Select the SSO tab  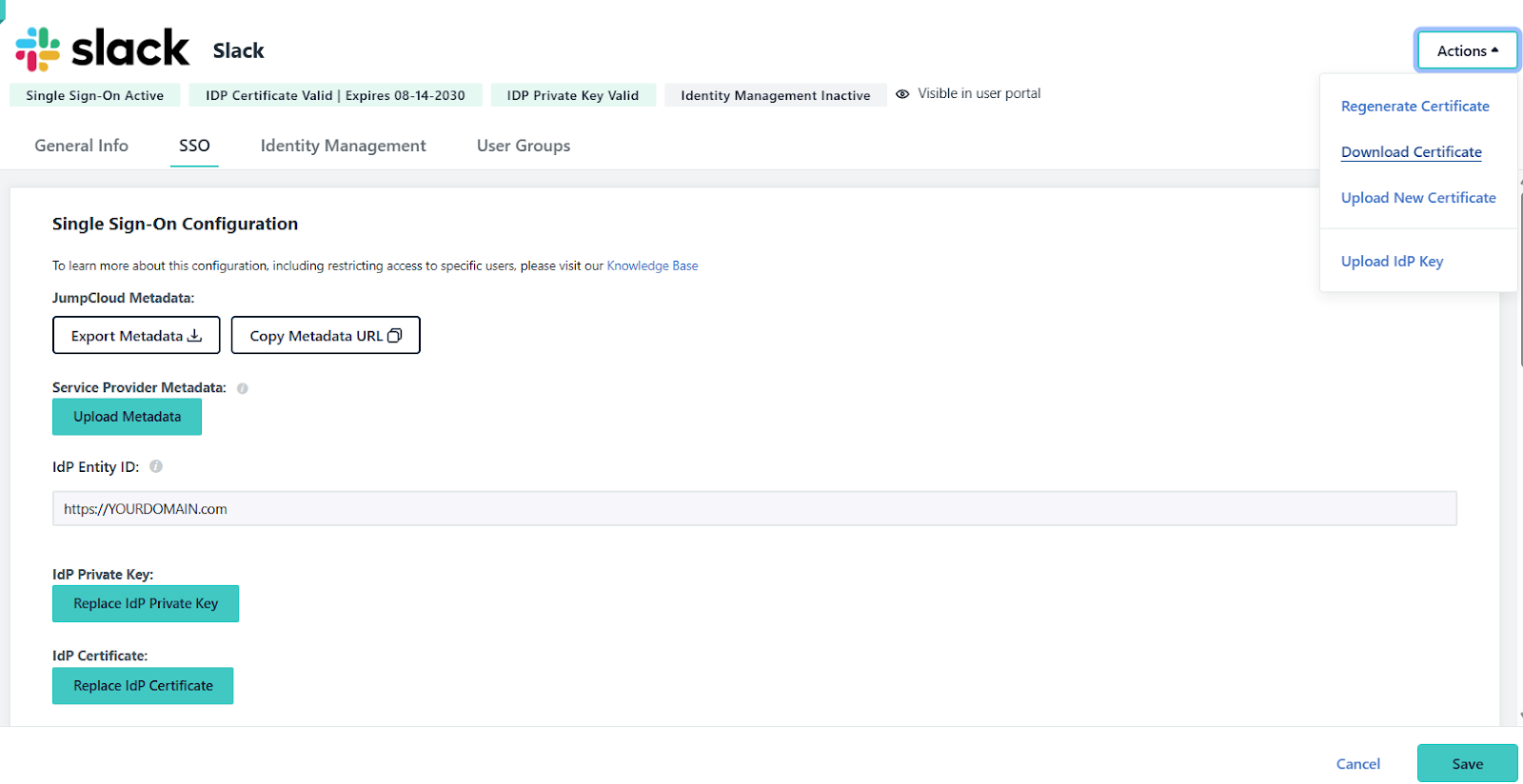(x=194, y=146)
